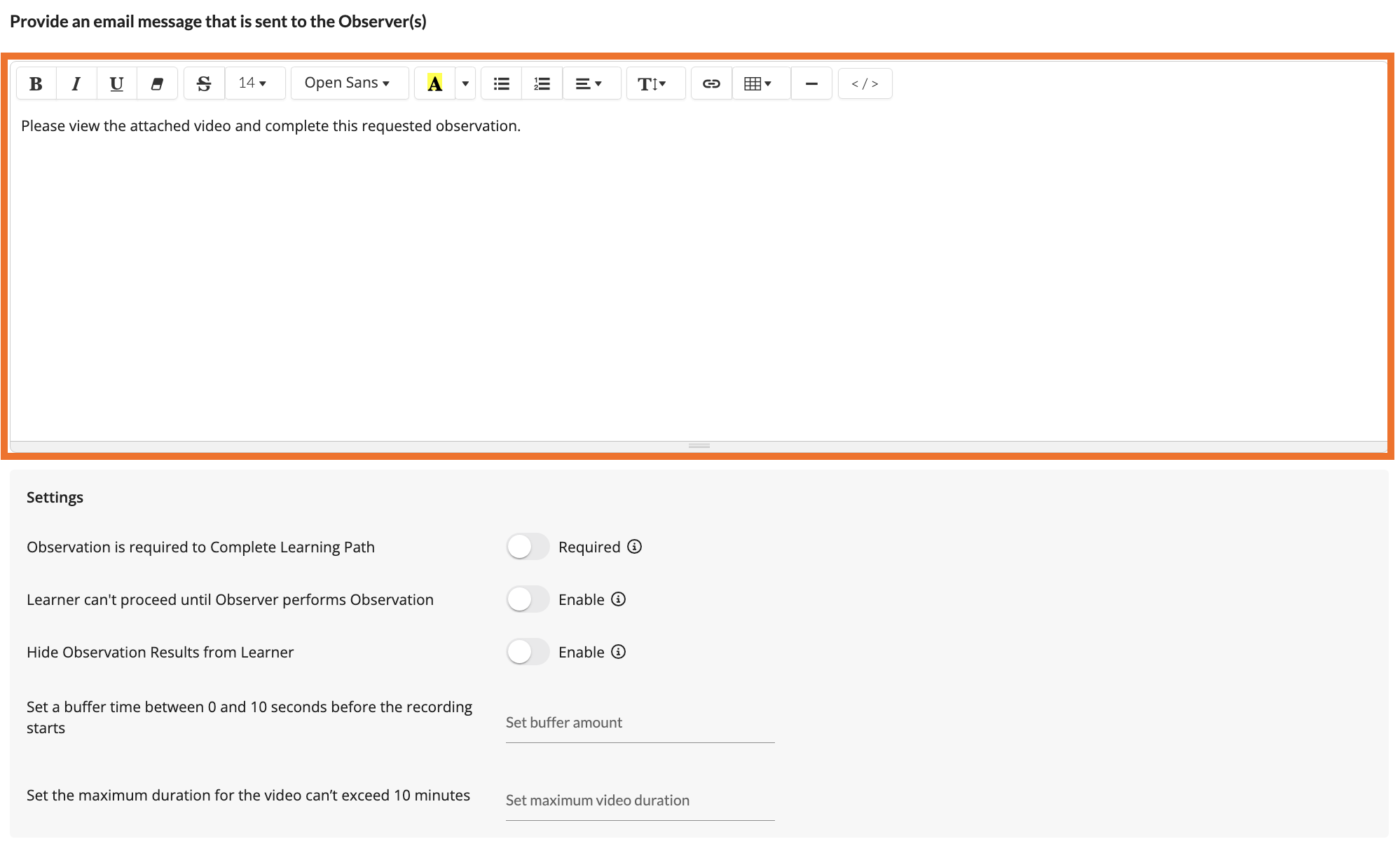This screenshot has width=1400, height=851.
Task: Expand the paragraph alignment dropdown
Action: 589,83
